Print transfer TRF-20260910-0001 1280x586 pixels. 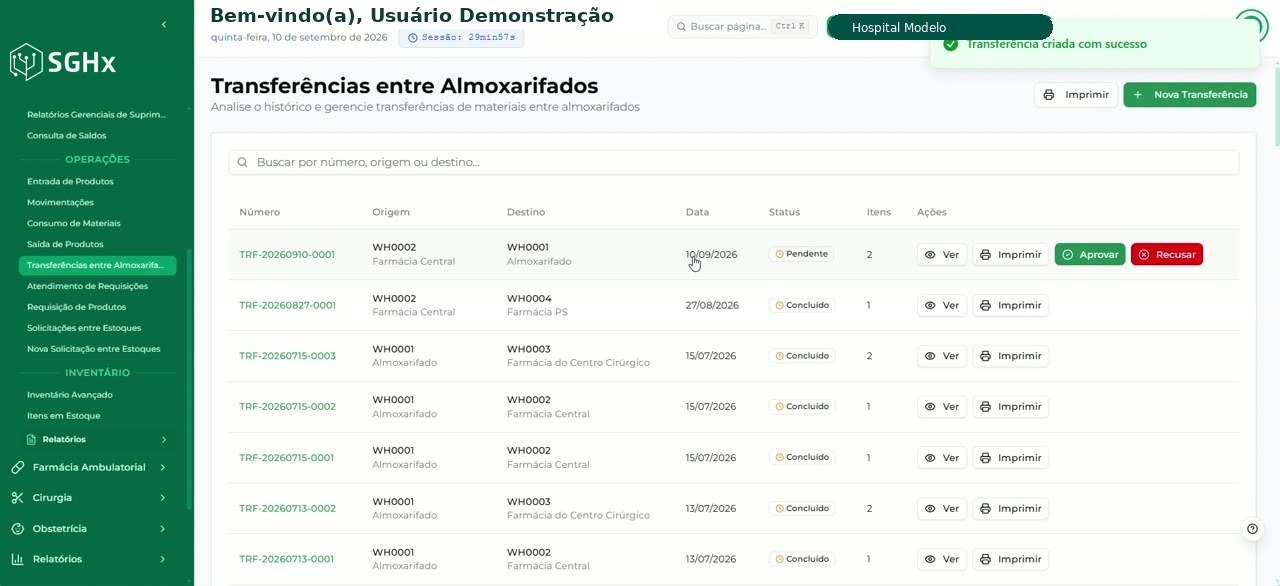(1011, 255)
